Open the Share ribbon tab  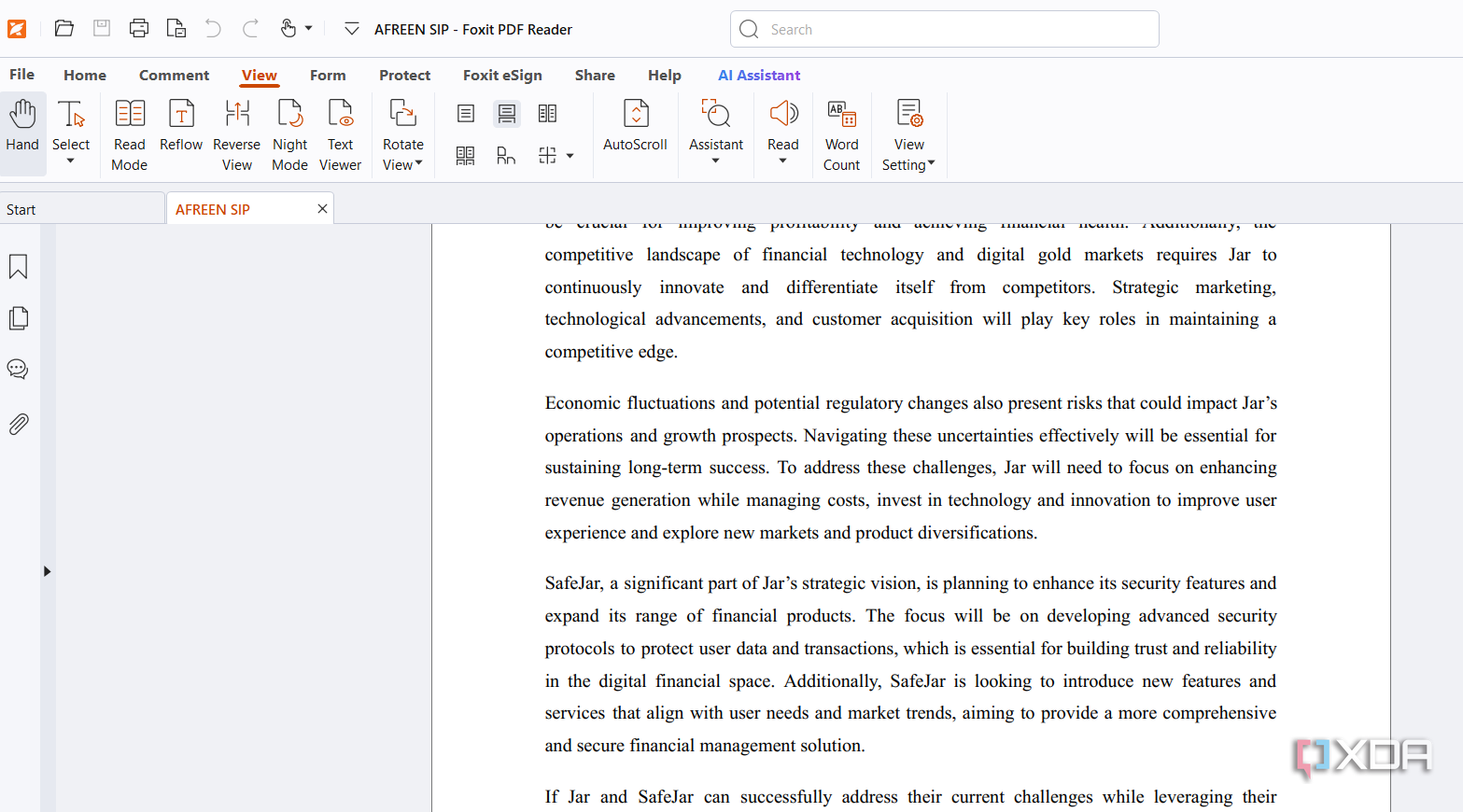point(595,76)
